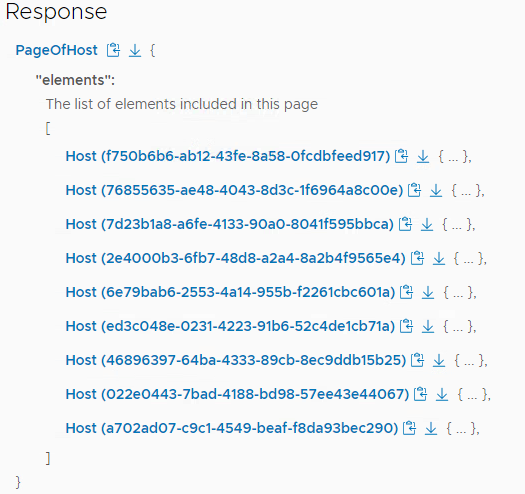Image resolution: width=525 pixels, height=494 pixels.
Task: Expand collapsed braces of Host 7d23b1a8
Action: pyautogui.click(x=457, y=224)
